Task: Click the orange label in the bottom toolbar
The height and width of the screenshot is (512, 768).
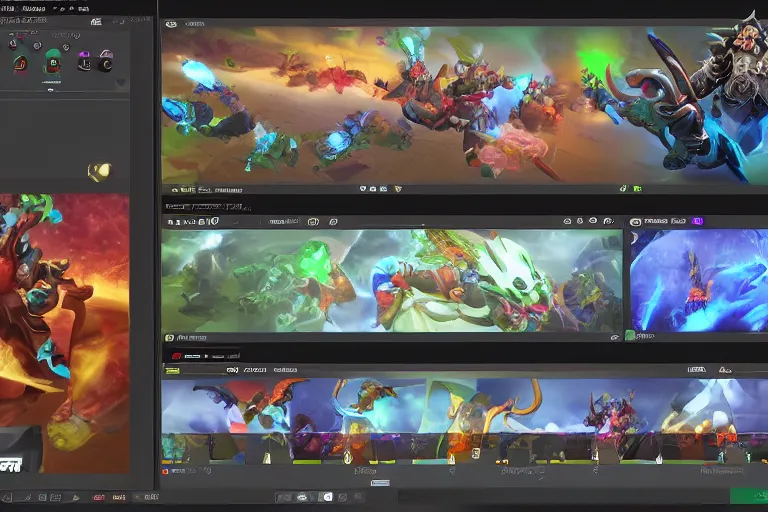Action: click(x=119, y=497)
